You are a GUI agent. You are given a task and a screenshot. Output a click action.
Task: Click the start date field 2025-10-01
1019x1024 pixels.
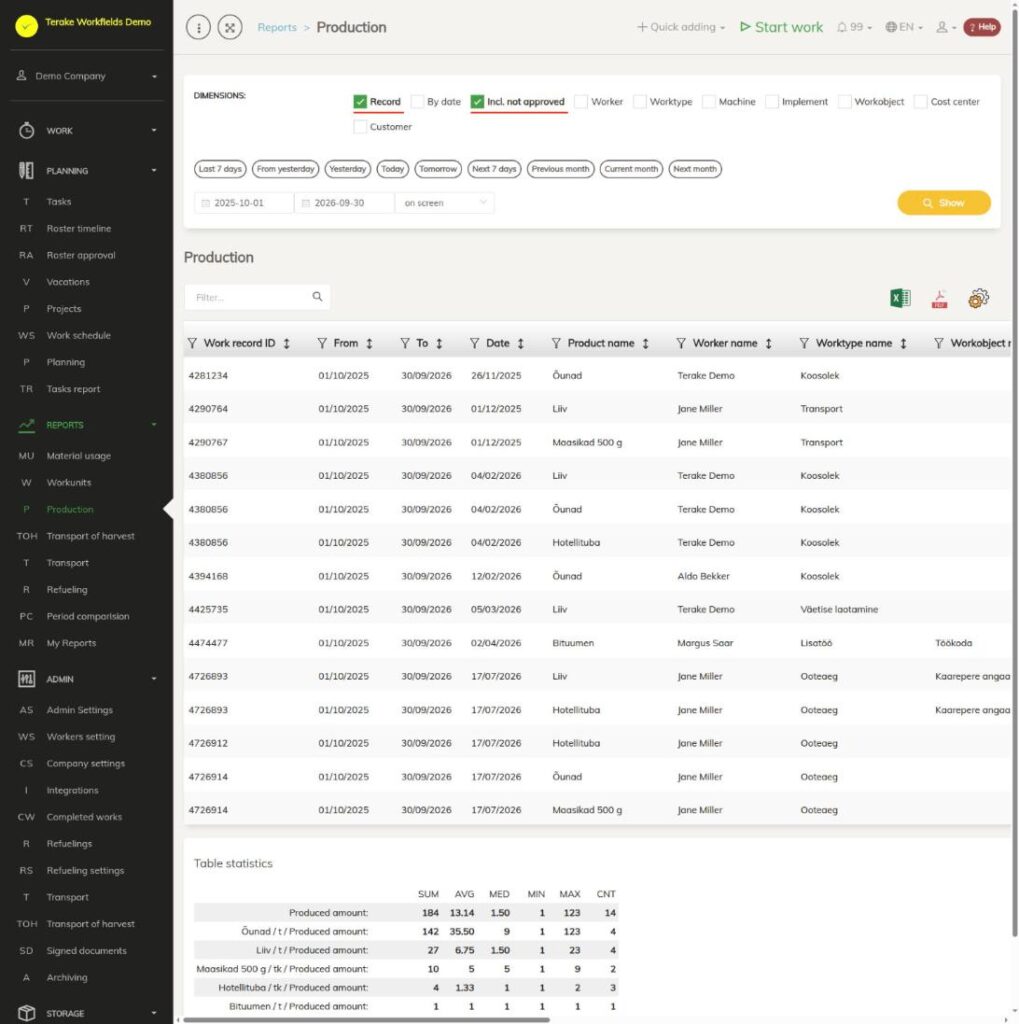[244, 203]
